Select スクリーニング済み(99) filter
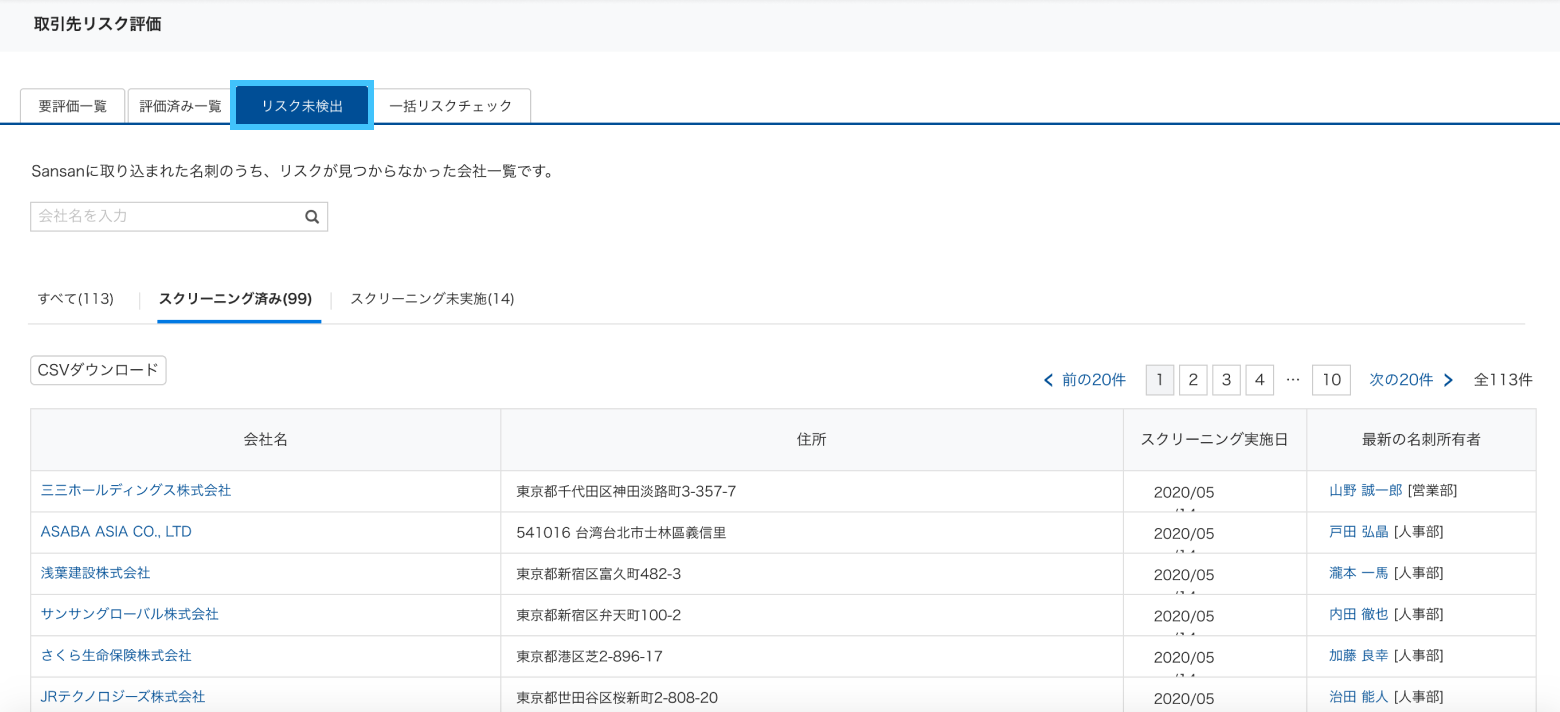 235,299
